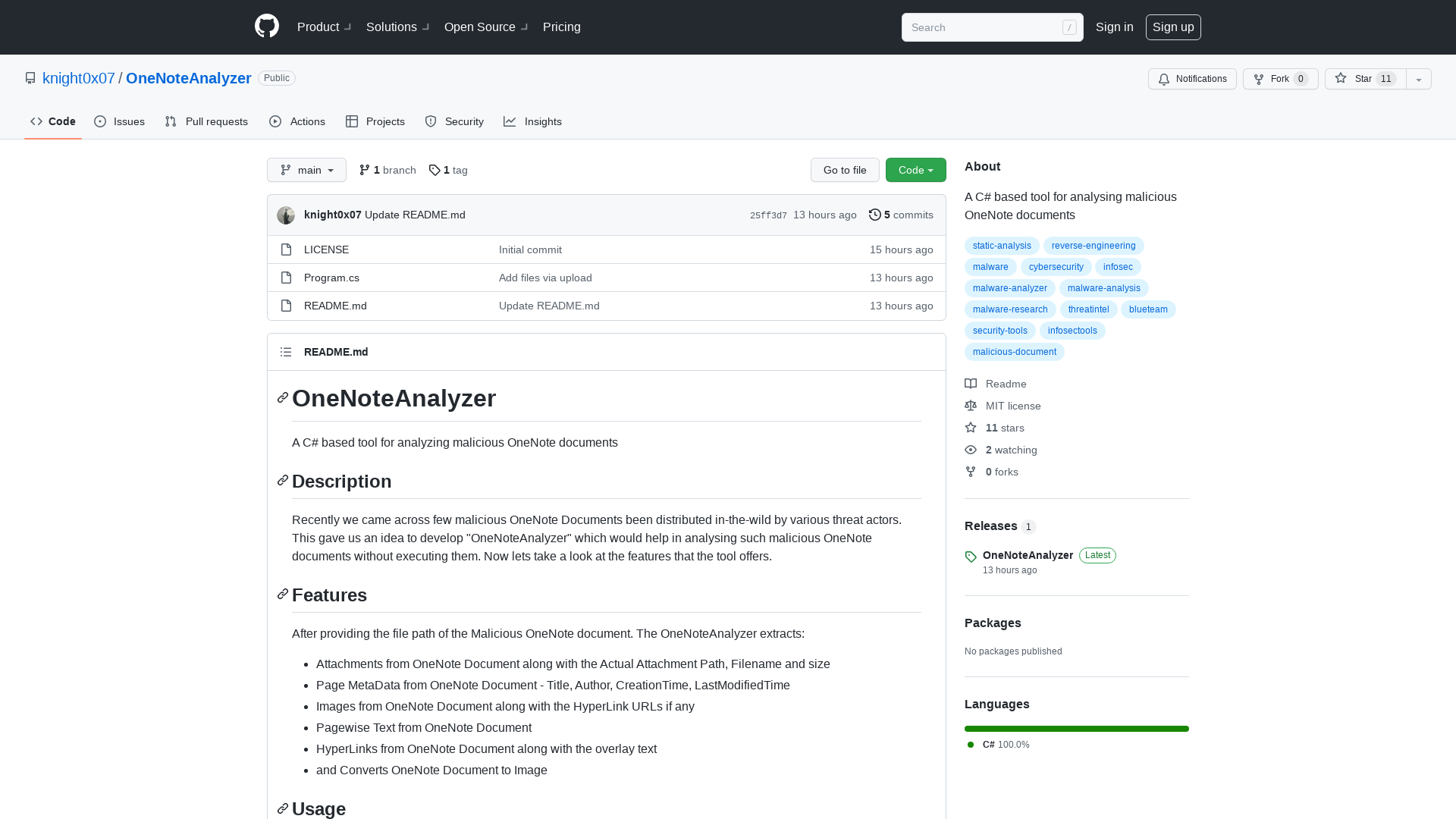Open the 5 commits link
The width and height of the screenshot is (1456, 819).
click(x=901, y=215)
